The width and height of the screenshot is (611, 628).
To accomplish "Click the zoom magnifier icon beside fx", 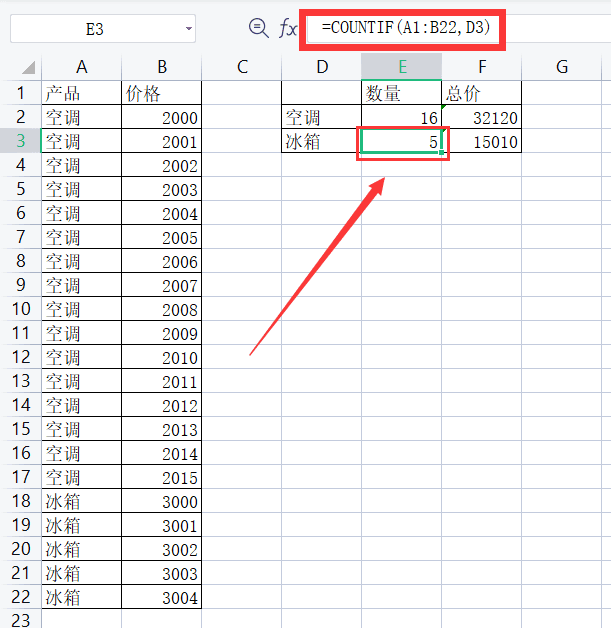I will (259, 28).
